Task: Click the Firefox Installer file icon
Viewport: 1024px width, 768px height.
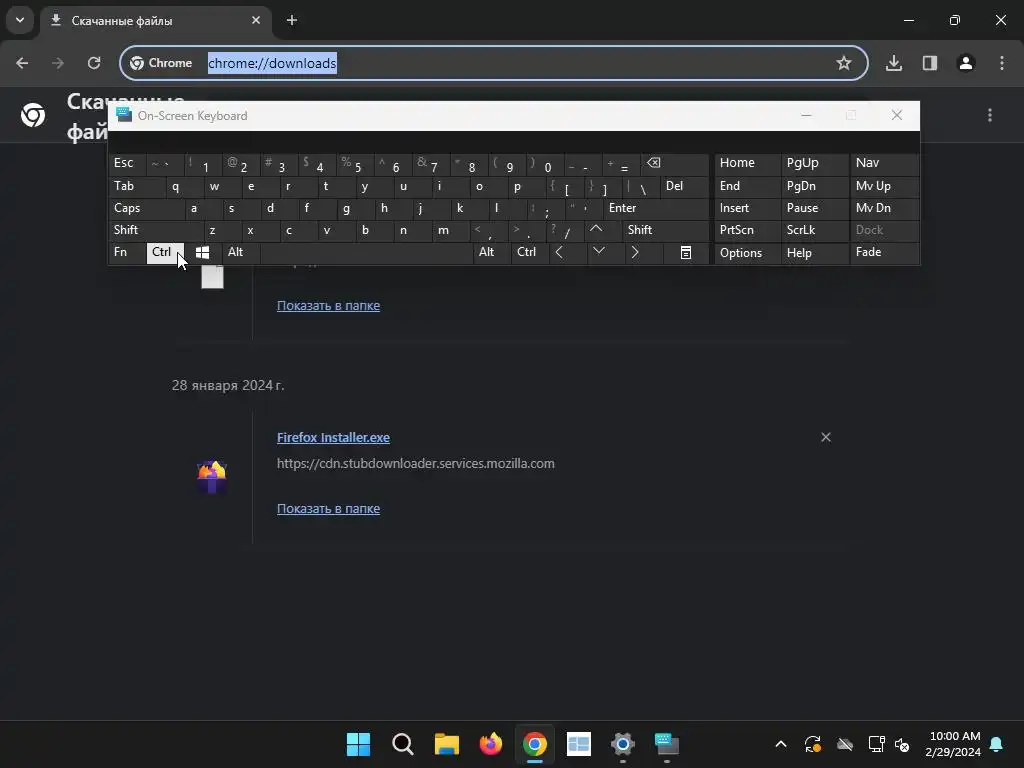Action: click(x=212, y=477)
